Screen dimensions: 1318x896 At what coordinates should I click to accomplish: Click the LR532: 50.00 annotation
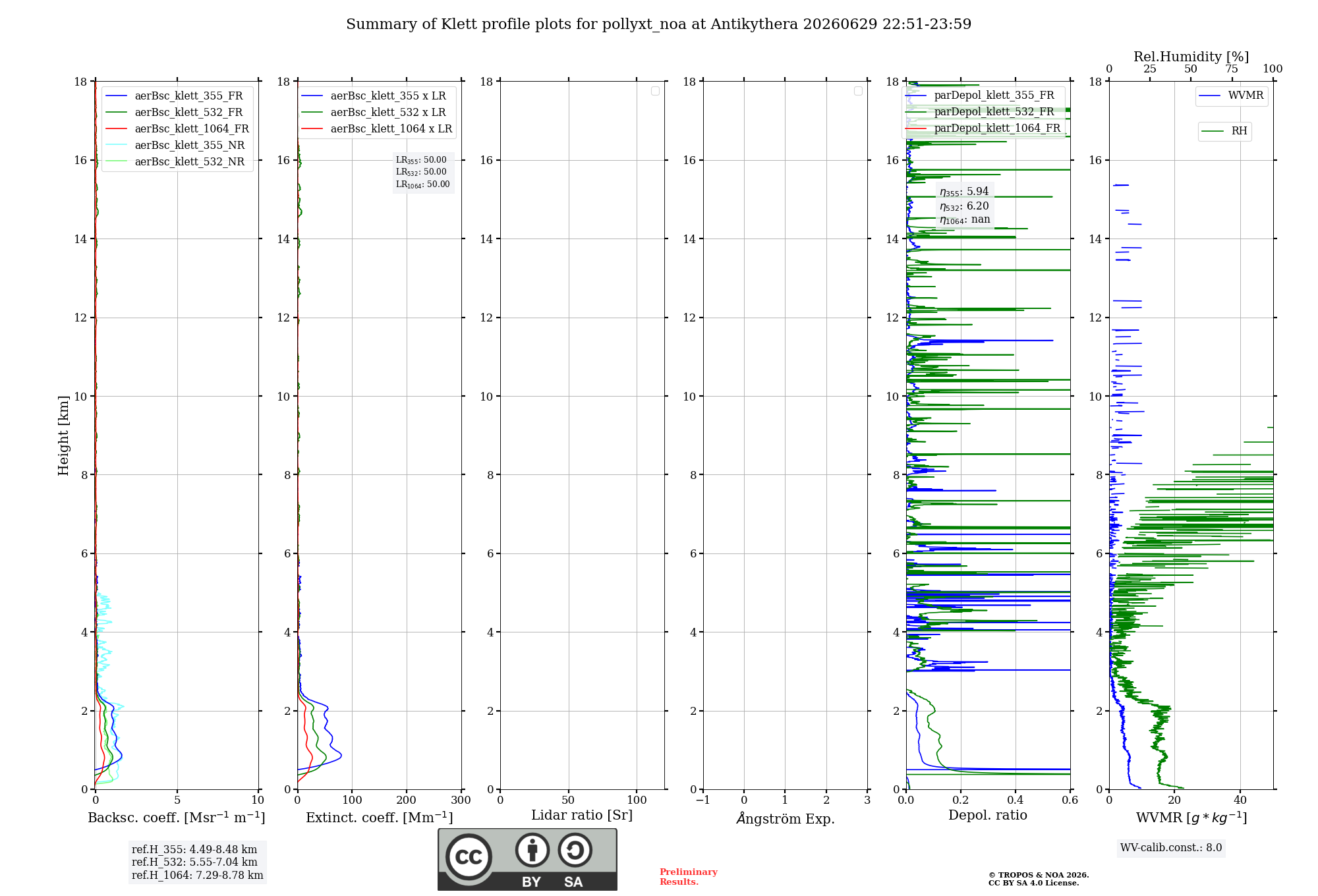tap(421, 172)
